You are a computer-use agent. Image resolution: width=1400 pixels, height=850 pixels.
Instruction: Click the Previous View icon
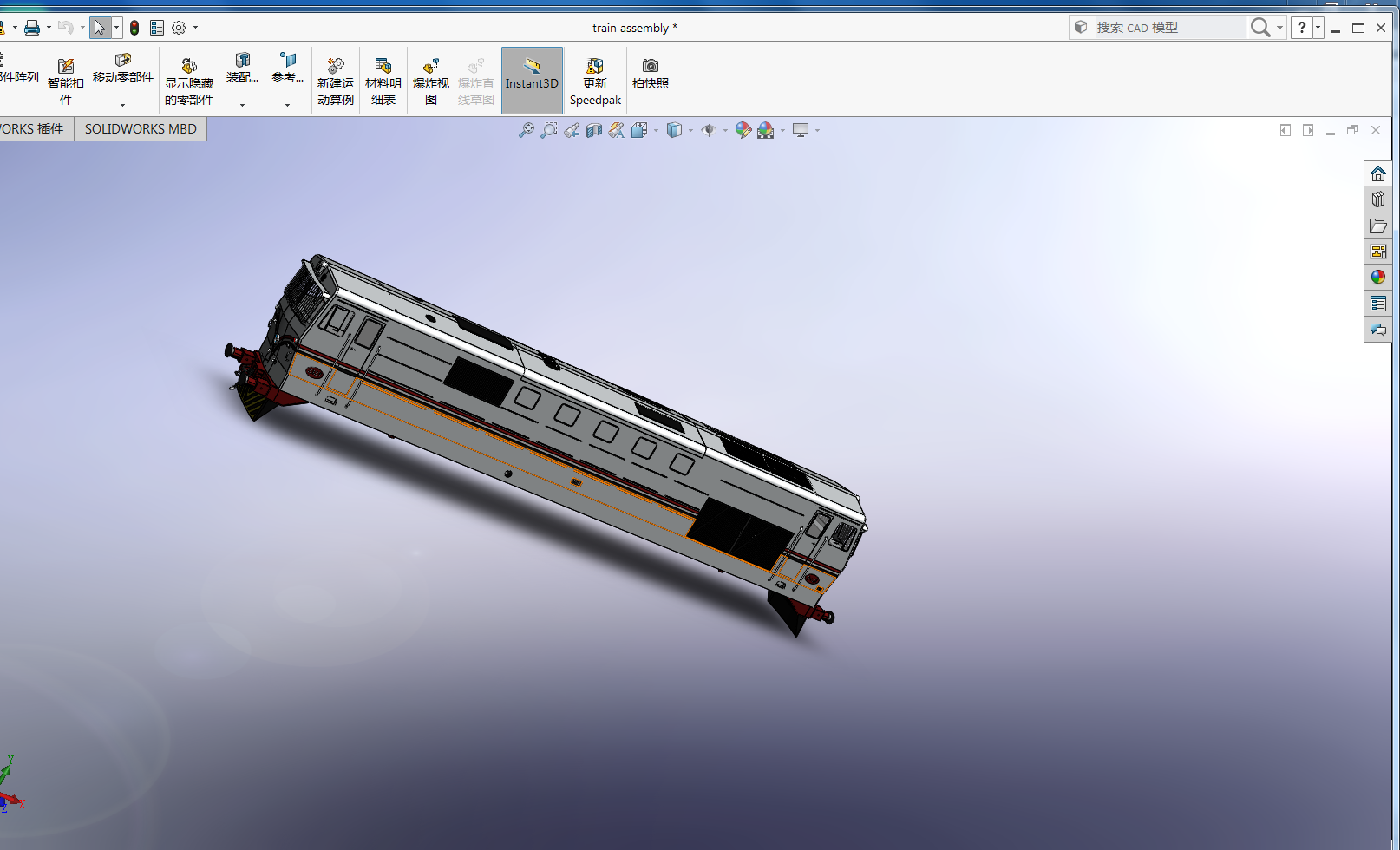pyautogui.click(x=571, y=130)
